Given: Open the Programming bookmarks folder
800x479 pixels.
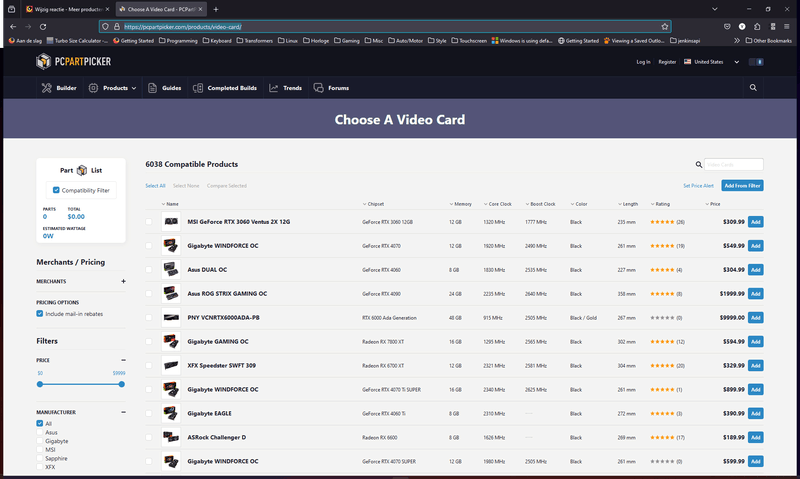Looking at the screenshot, I should tap(178, 41).
